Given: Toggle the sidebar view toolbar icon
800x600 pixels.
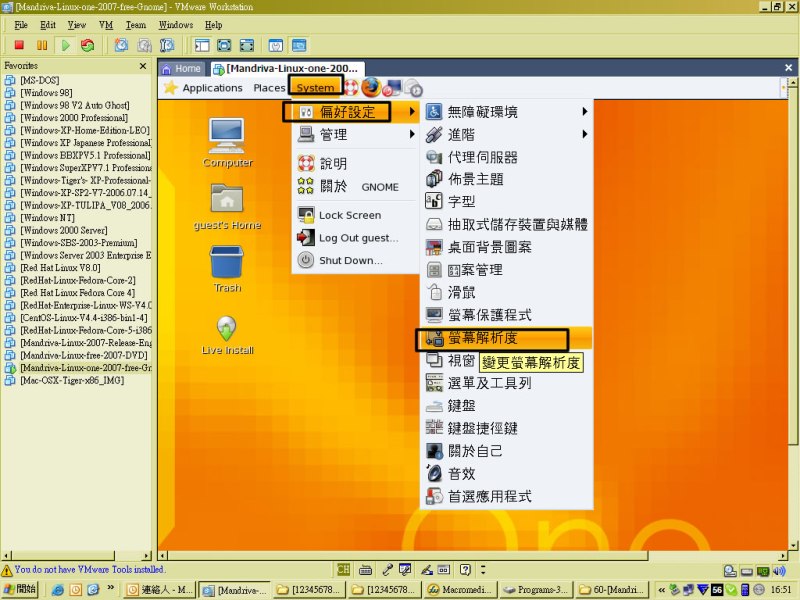Looking at the screenshot, I should [202, 45].
